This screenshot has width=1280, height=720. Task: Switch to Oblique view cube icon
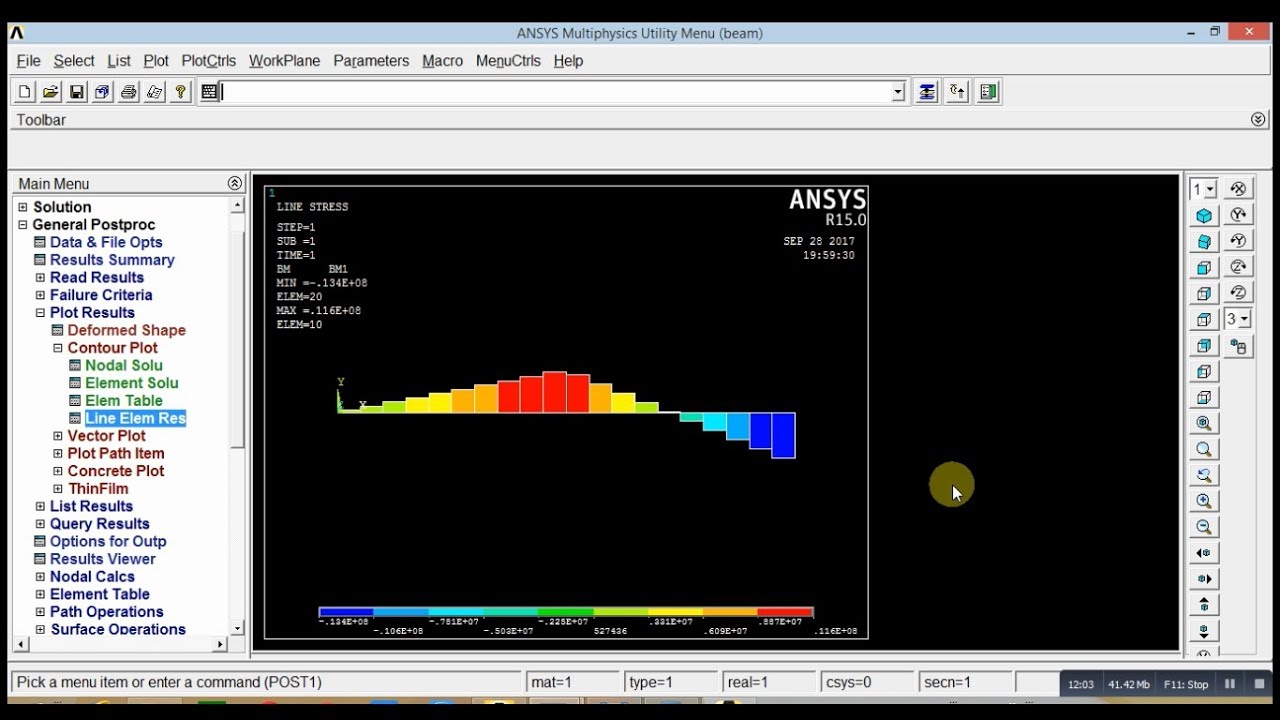click(1204, 242)
